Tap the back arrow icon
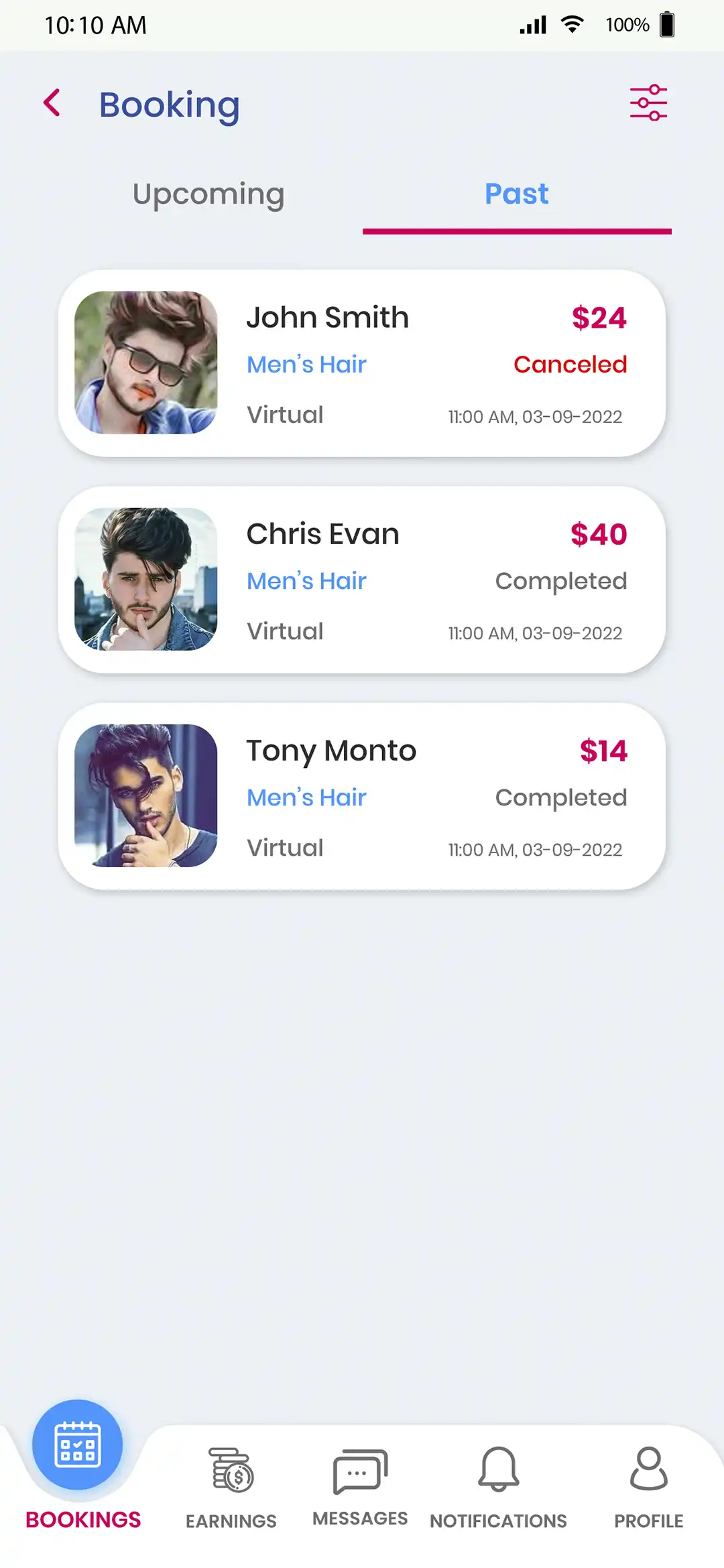The width and height of the screenshot is (724, 1568). 52,103
